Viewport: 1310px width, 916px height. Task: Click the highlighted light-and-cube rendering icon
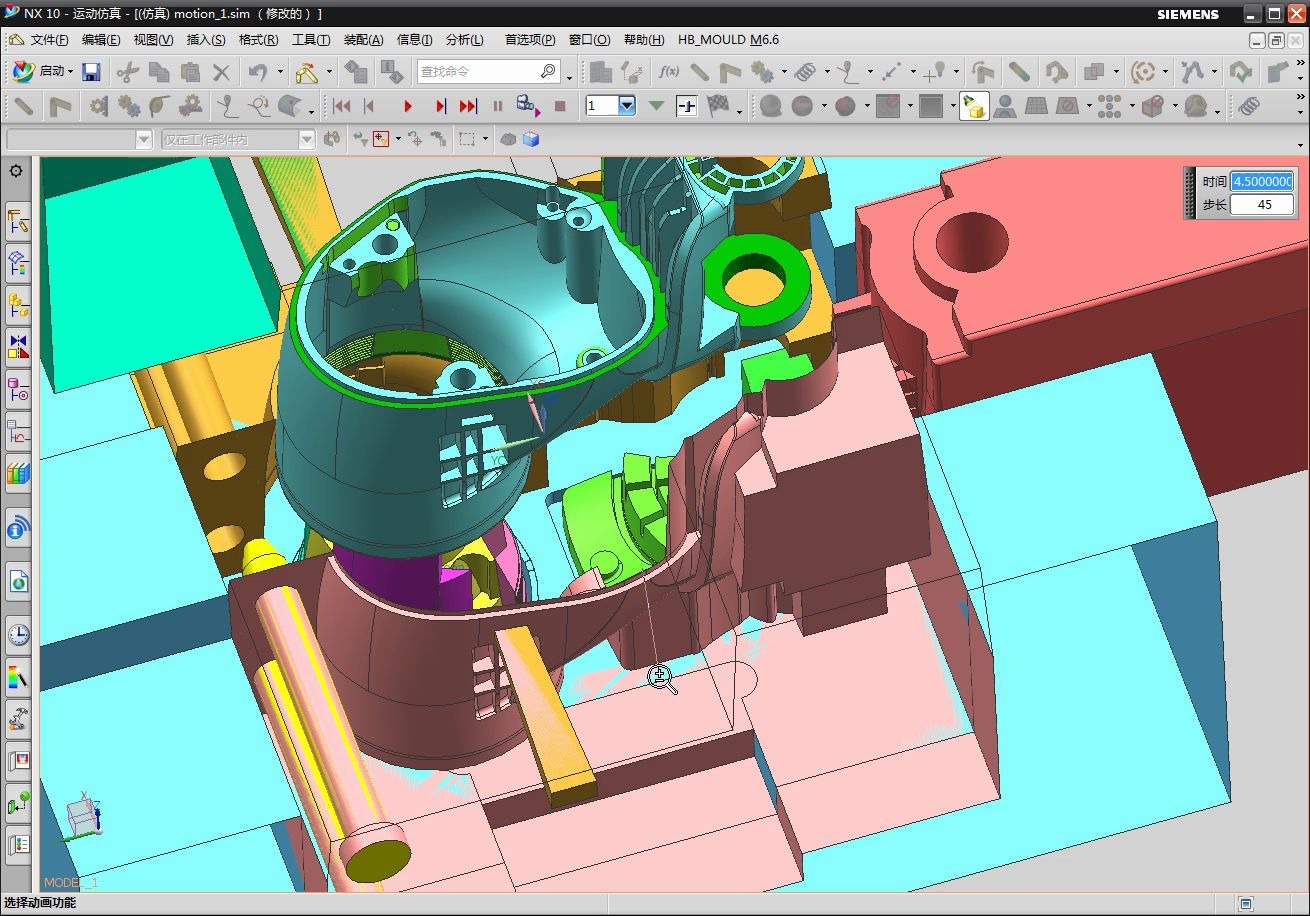(x=975, y=106)
